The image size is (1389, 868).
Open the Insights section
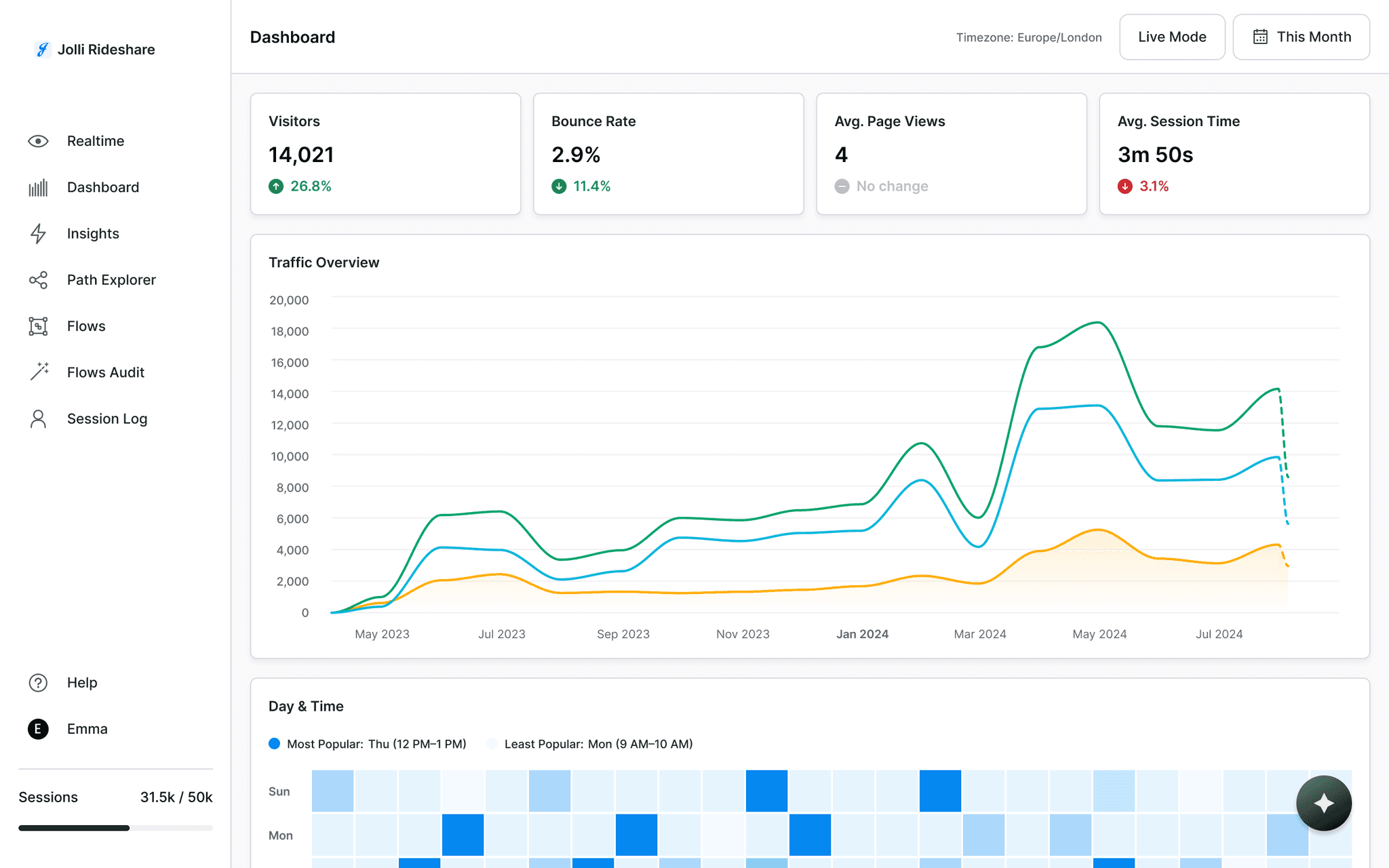[x=92, y=233]
